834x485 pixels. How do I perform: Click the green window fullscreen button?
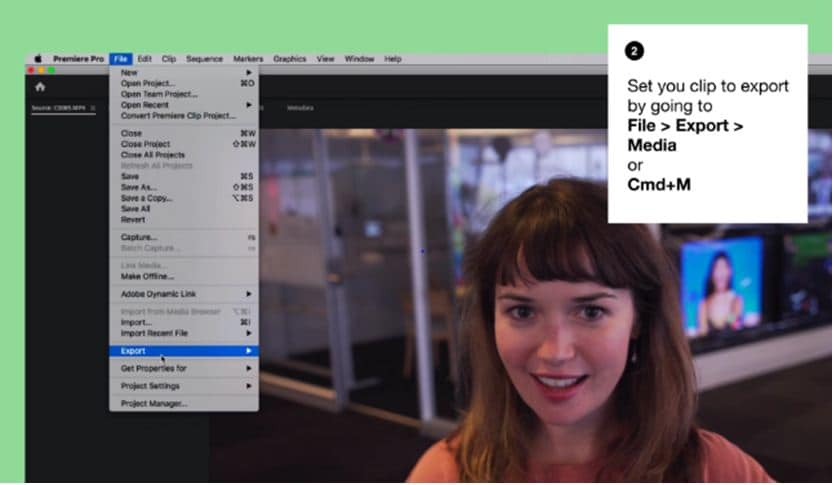(x=52, y=70)
